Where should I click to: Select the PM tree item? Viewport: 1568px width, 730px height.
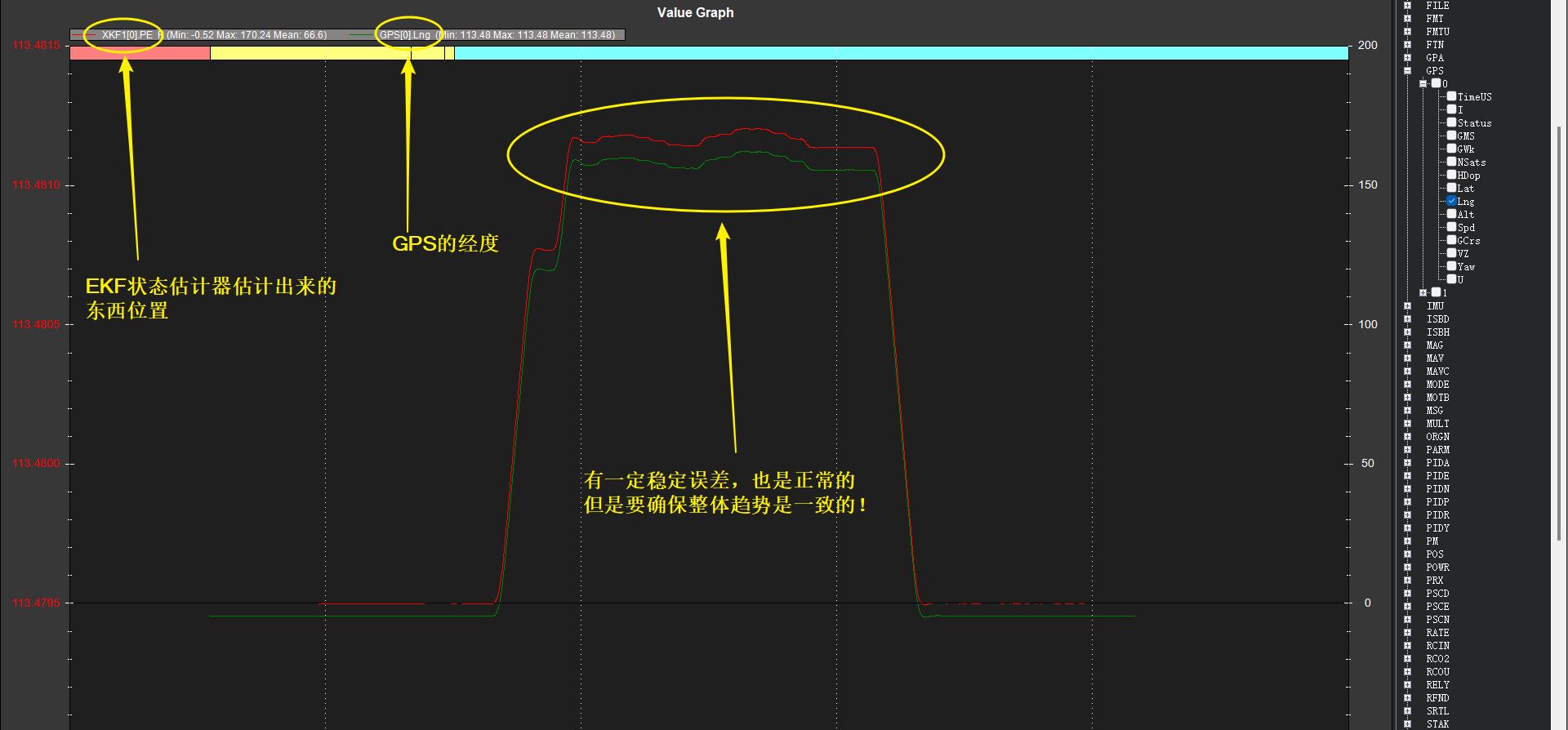point(1432,541)
